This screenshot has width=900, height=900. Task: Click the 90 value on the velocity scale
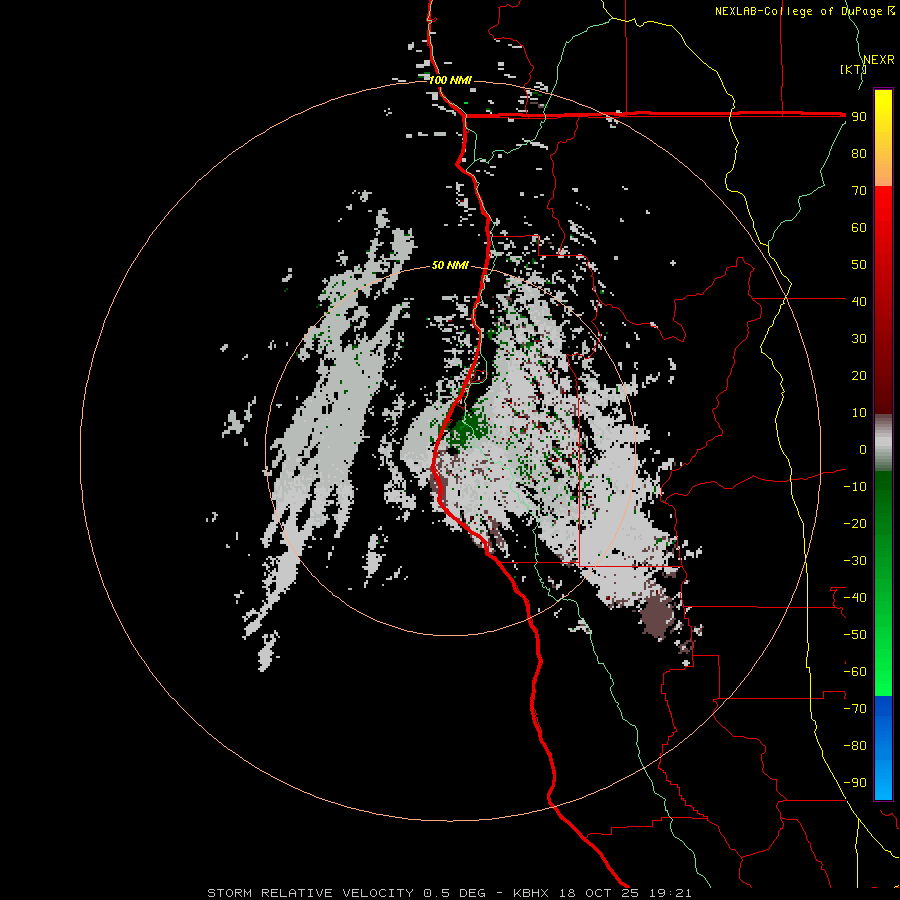click(859, 117)
